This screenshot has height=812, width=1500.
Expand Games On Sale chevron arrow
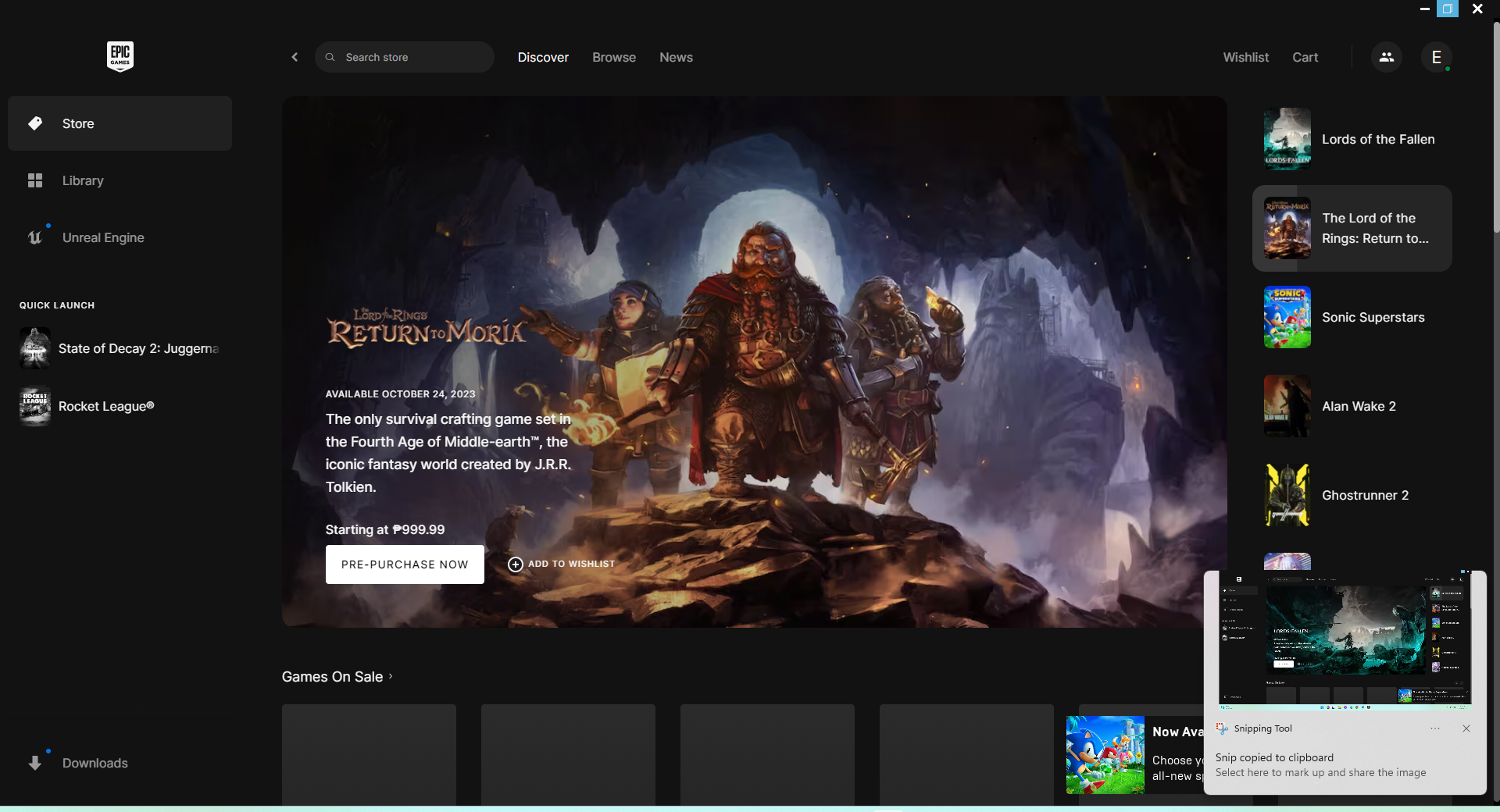click(x=391, y=676)
